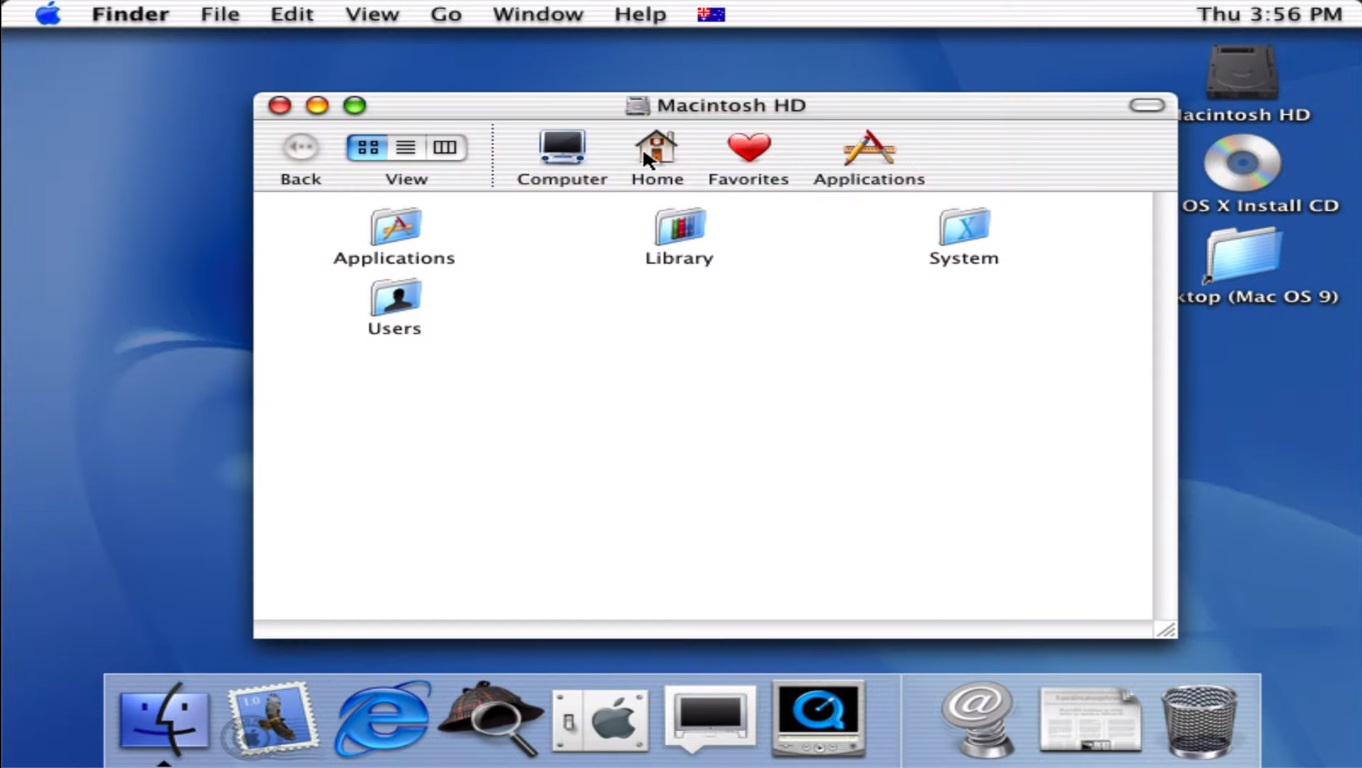Click the Macintosh HD window title text
Viewport: 1362px width, 768px height.
pos(731,105)
